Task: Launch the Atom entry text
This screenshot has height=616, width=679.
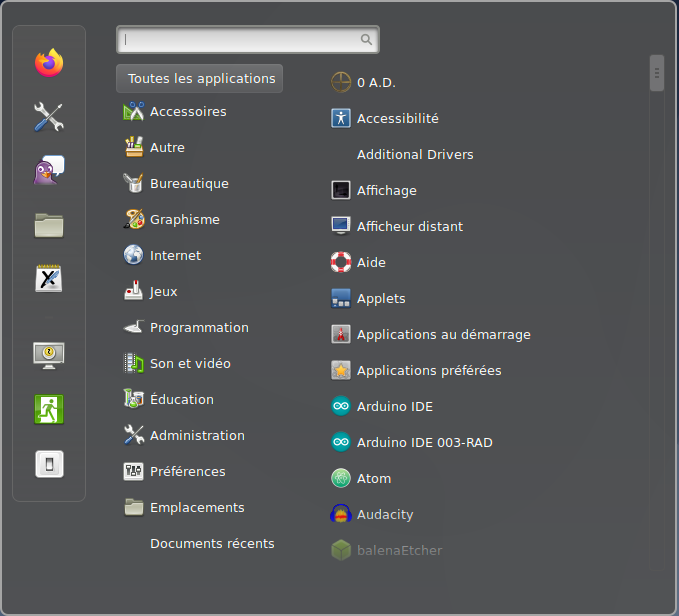Action: tap(374, 478)
